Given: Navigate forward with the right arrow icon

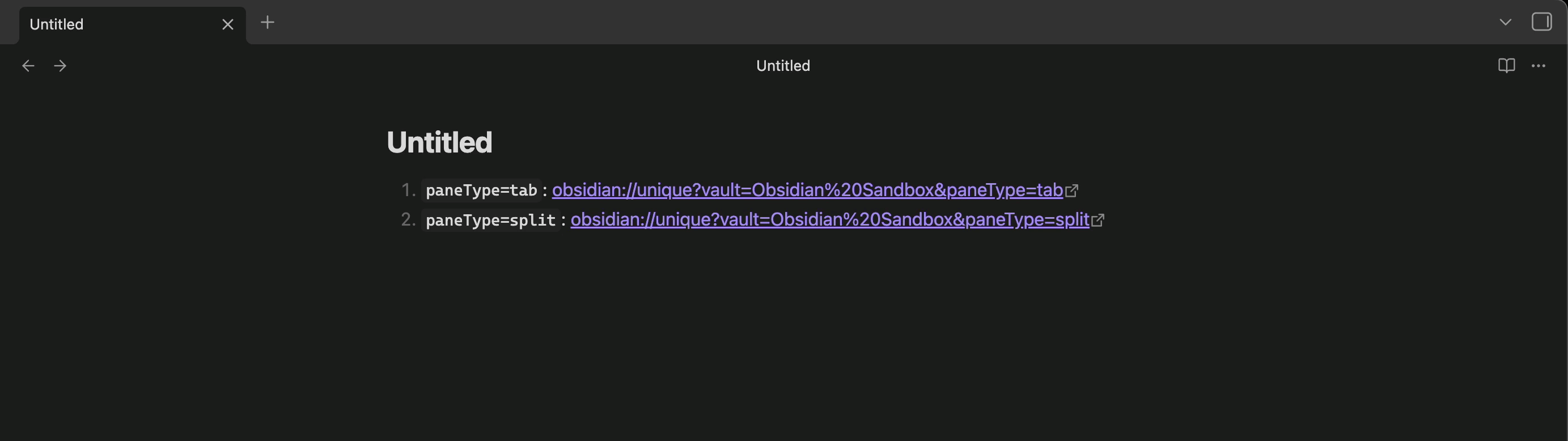Looking at the screenshot, I should click(60, 66).
